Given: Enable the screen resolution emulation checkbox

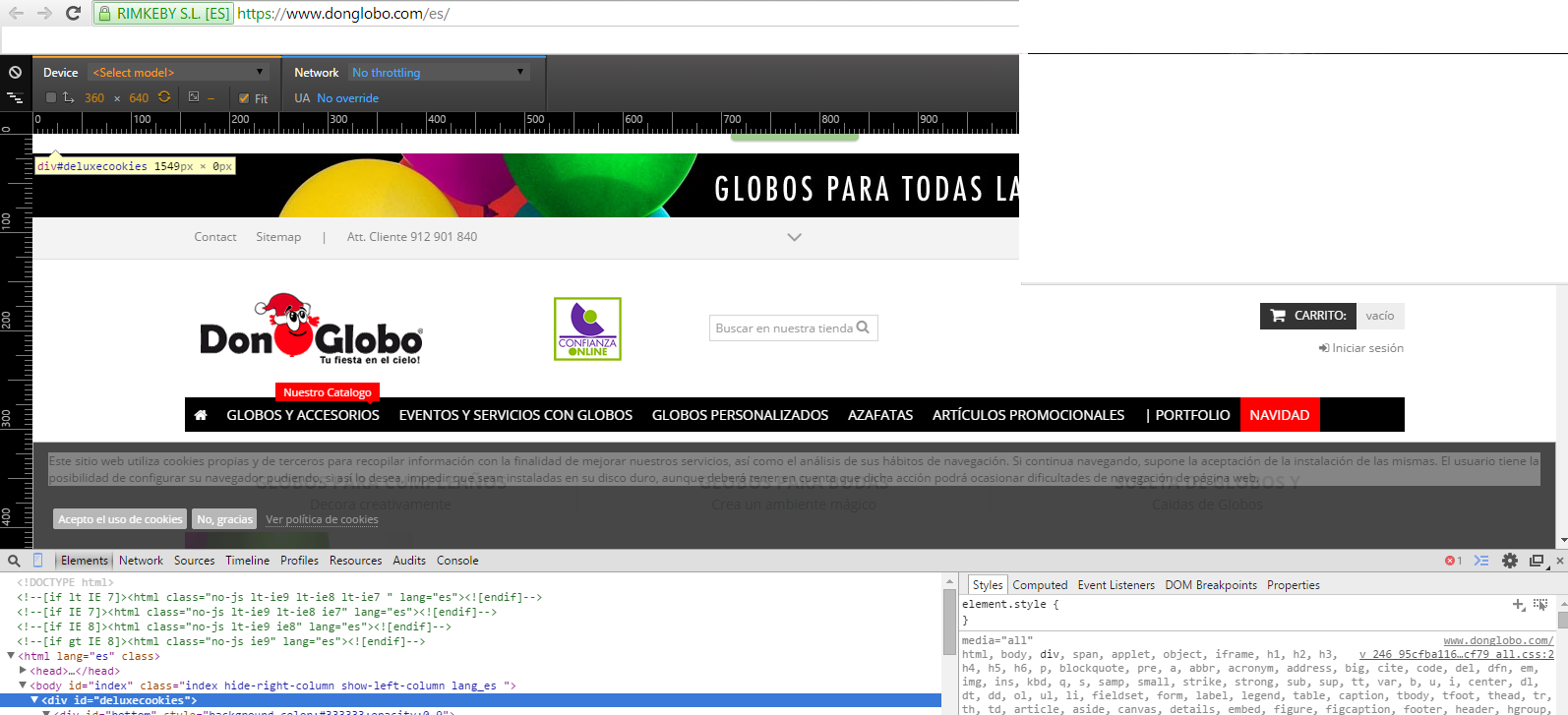Looking at the screenshot, I should click(51, 97).
